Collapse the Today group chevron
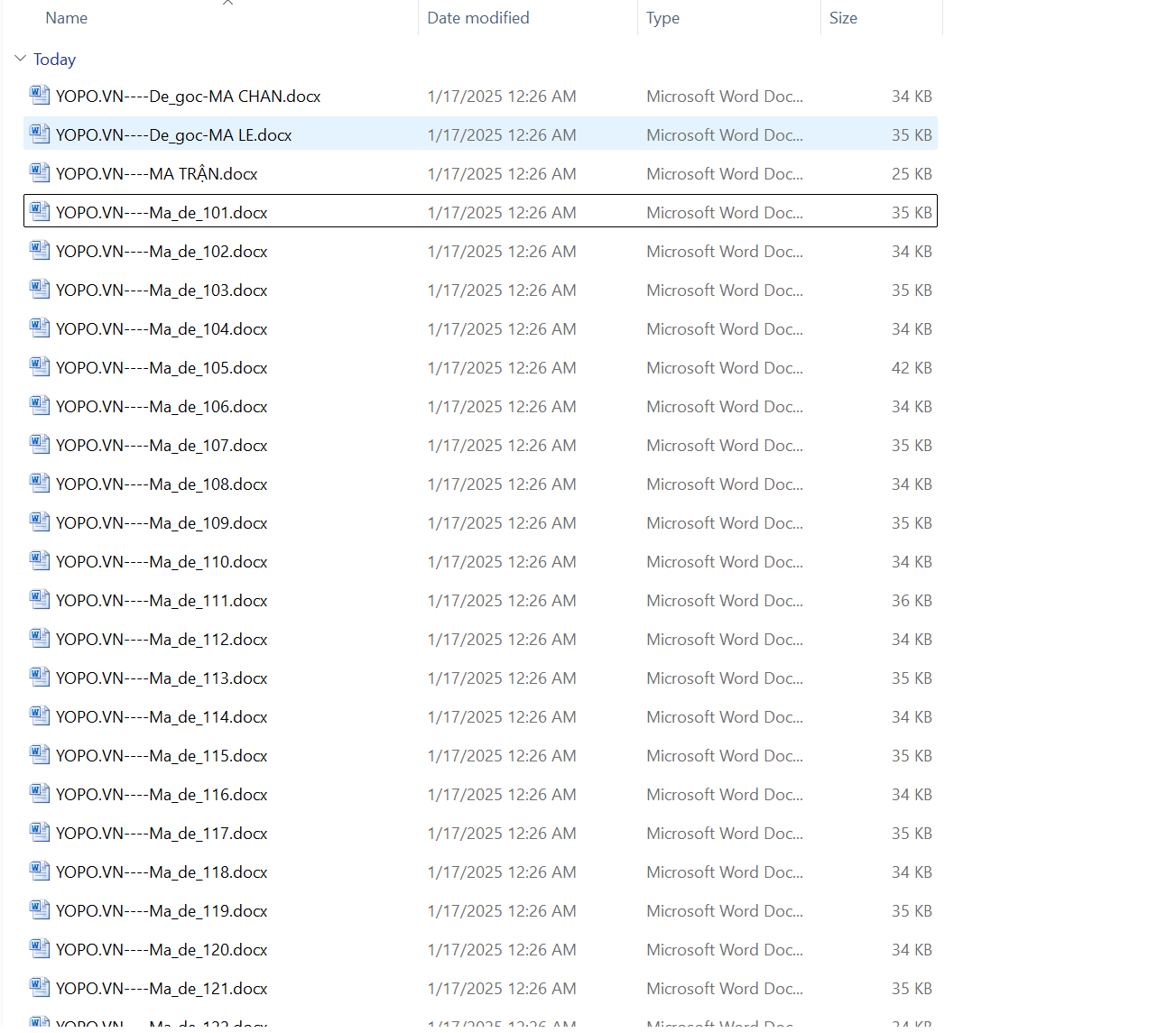Viewport: 1176px width, 1033px height. click(x=21, y=59)
